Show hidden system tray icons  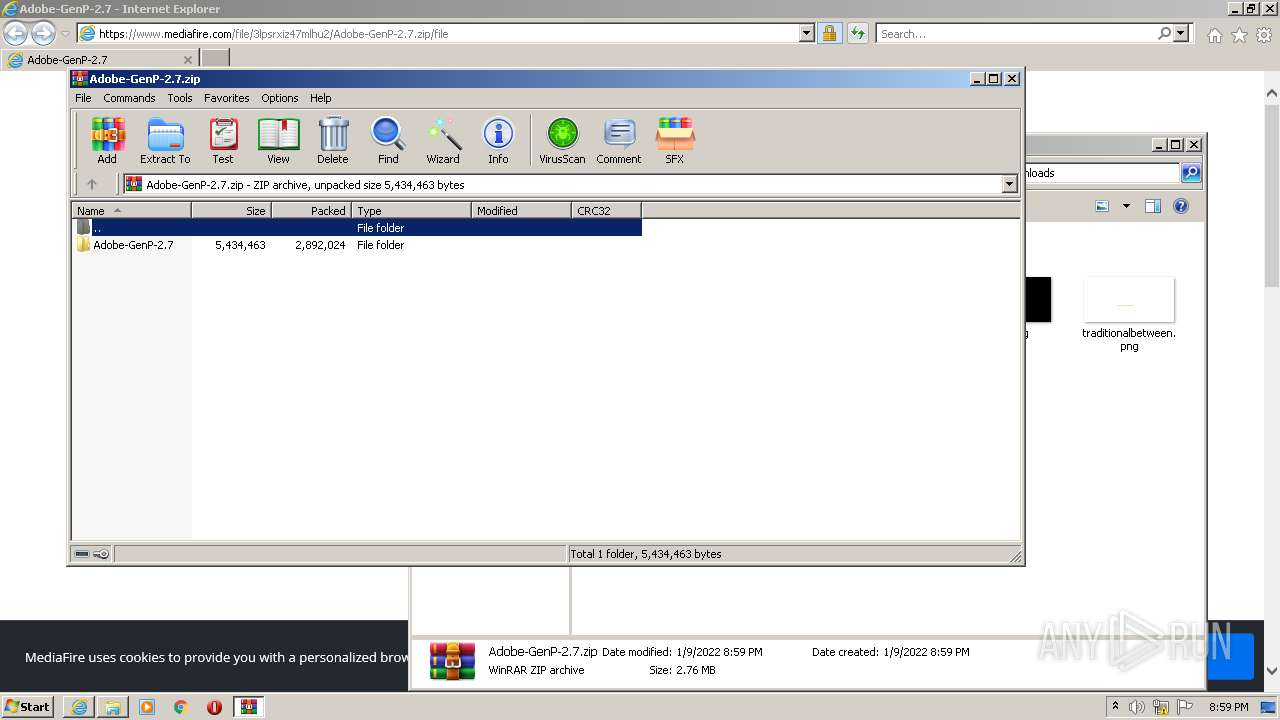1115,706
